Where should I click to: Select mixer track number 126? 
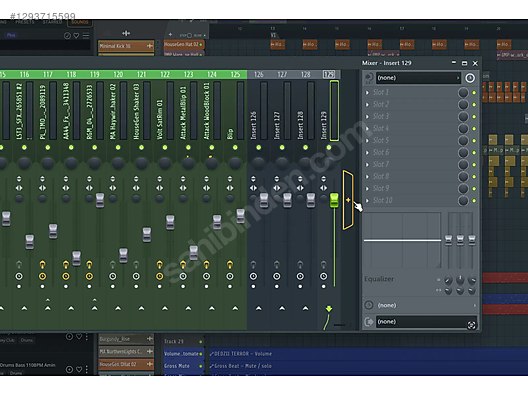[x=259, y=74]
